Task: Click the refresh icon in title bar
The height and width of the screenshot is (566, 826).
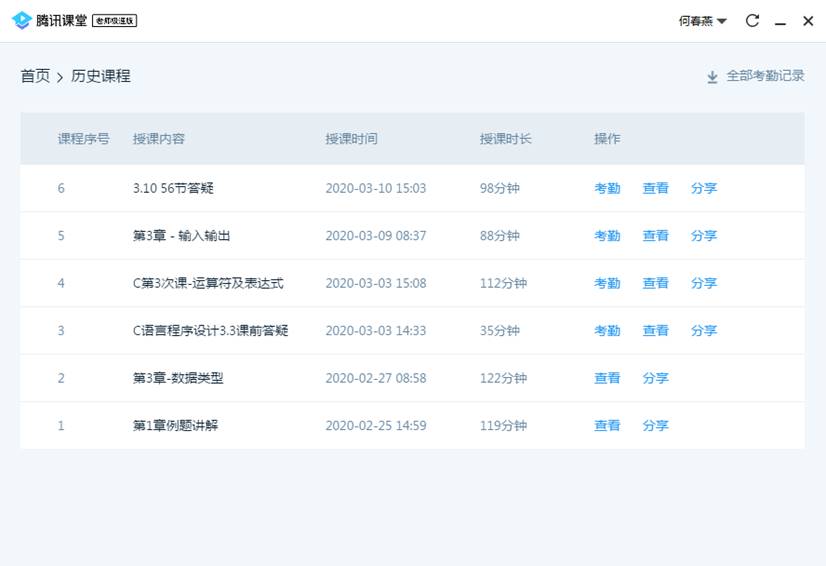Action: point(752,21)
